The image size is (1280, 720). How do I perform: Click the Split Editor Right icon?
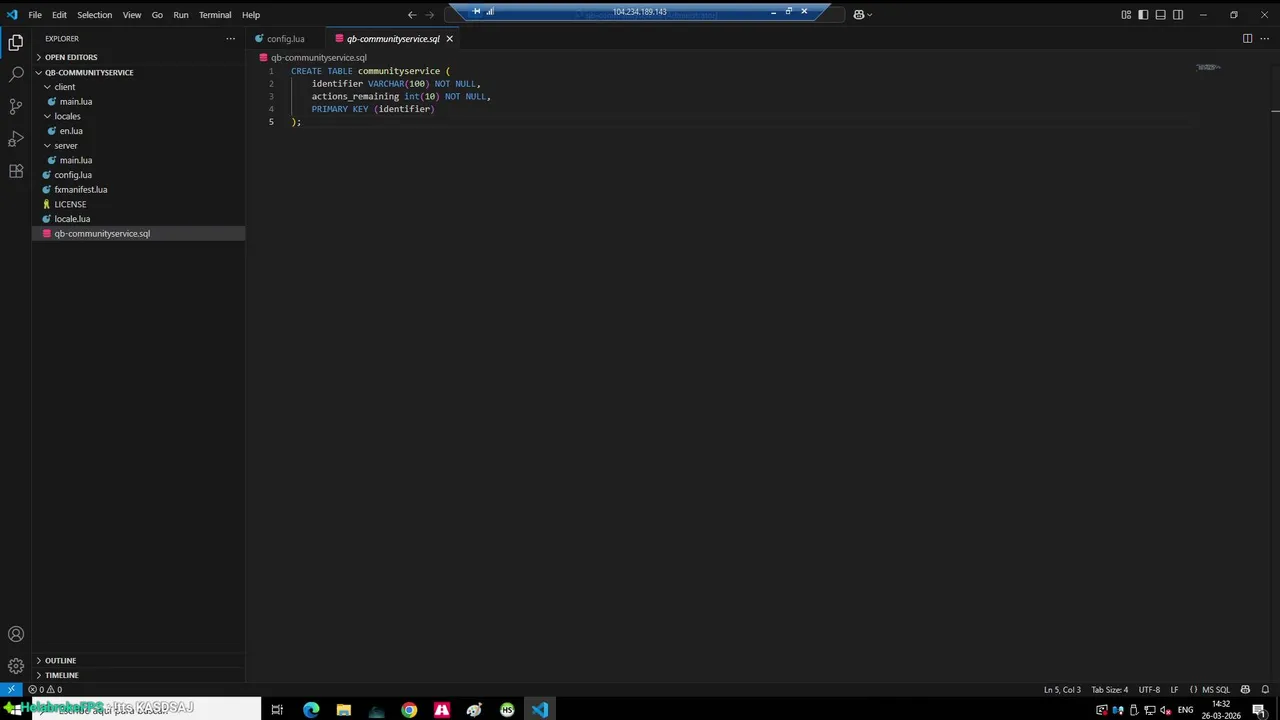click(1247, 39)
